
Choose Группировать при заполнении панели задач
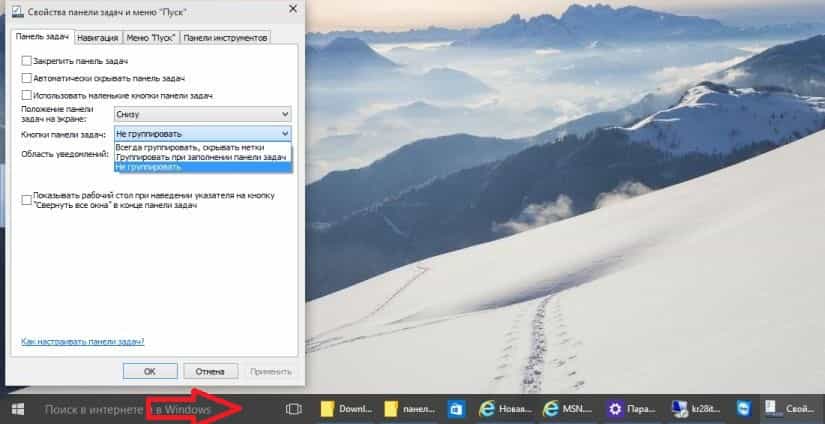(x=203, y=157)
